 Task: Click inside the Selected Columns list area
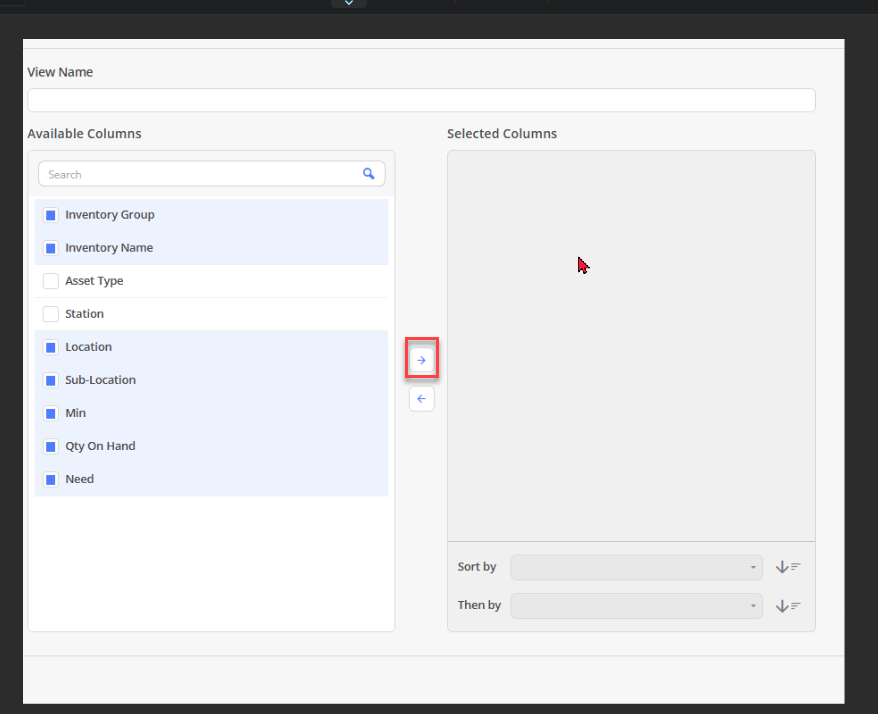[x=631, y=346]
